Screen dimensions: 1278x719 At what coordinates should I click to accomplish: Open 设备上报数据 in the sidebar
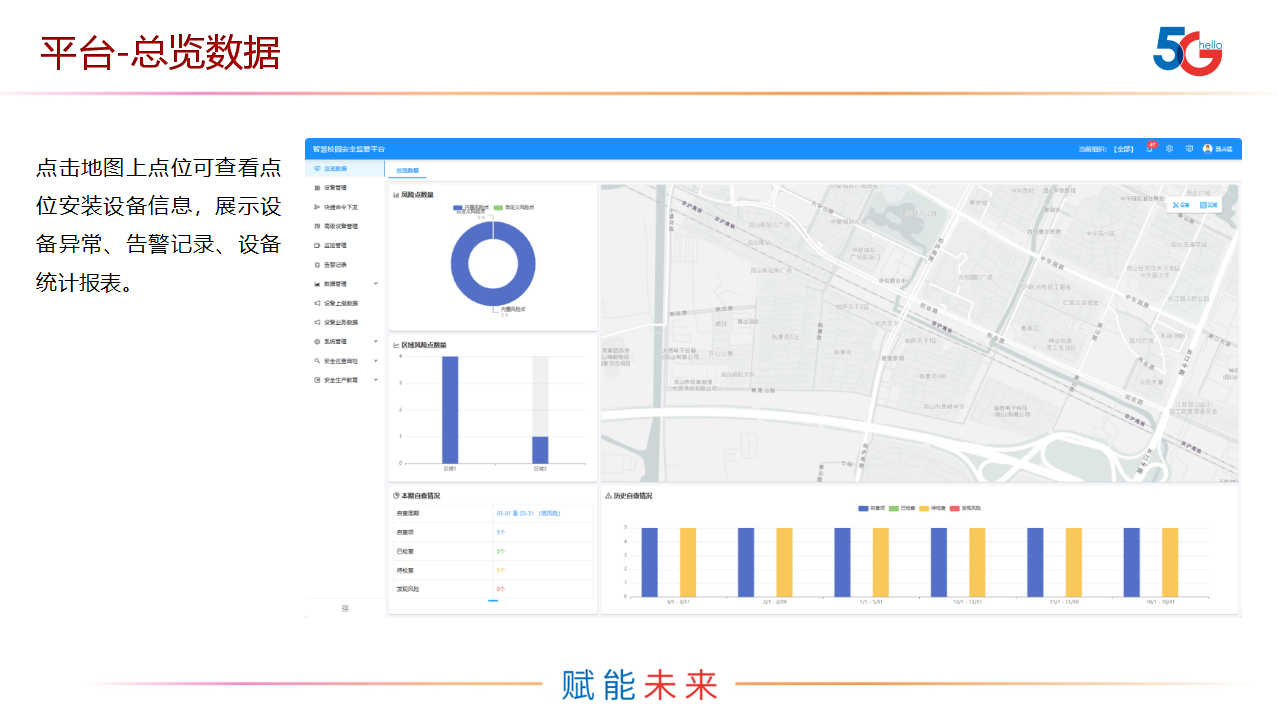pos(340,303)
